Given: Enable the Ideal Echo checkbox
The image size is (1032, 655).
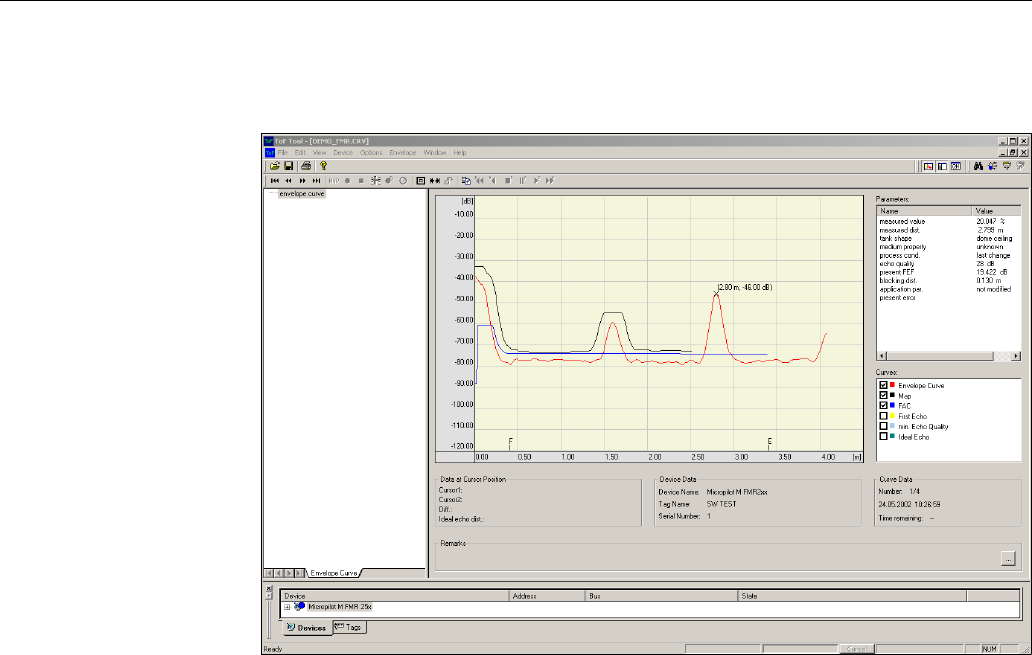Looking at the screenshot, I should (883, 436).
